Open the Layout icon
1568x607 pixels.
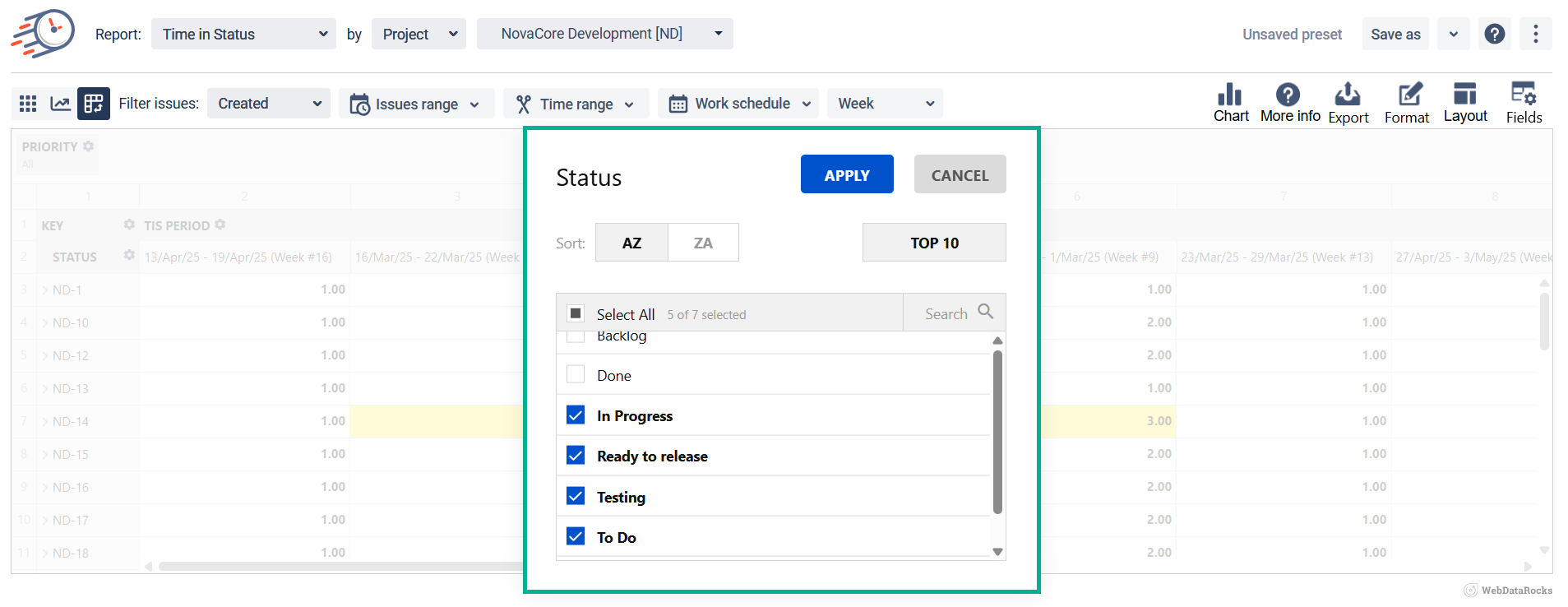(1465, 95)
